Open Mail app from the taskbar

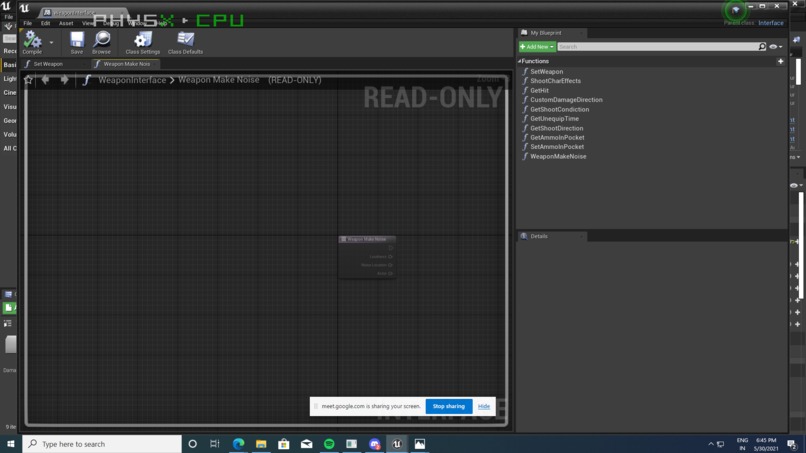pos(306,444)
